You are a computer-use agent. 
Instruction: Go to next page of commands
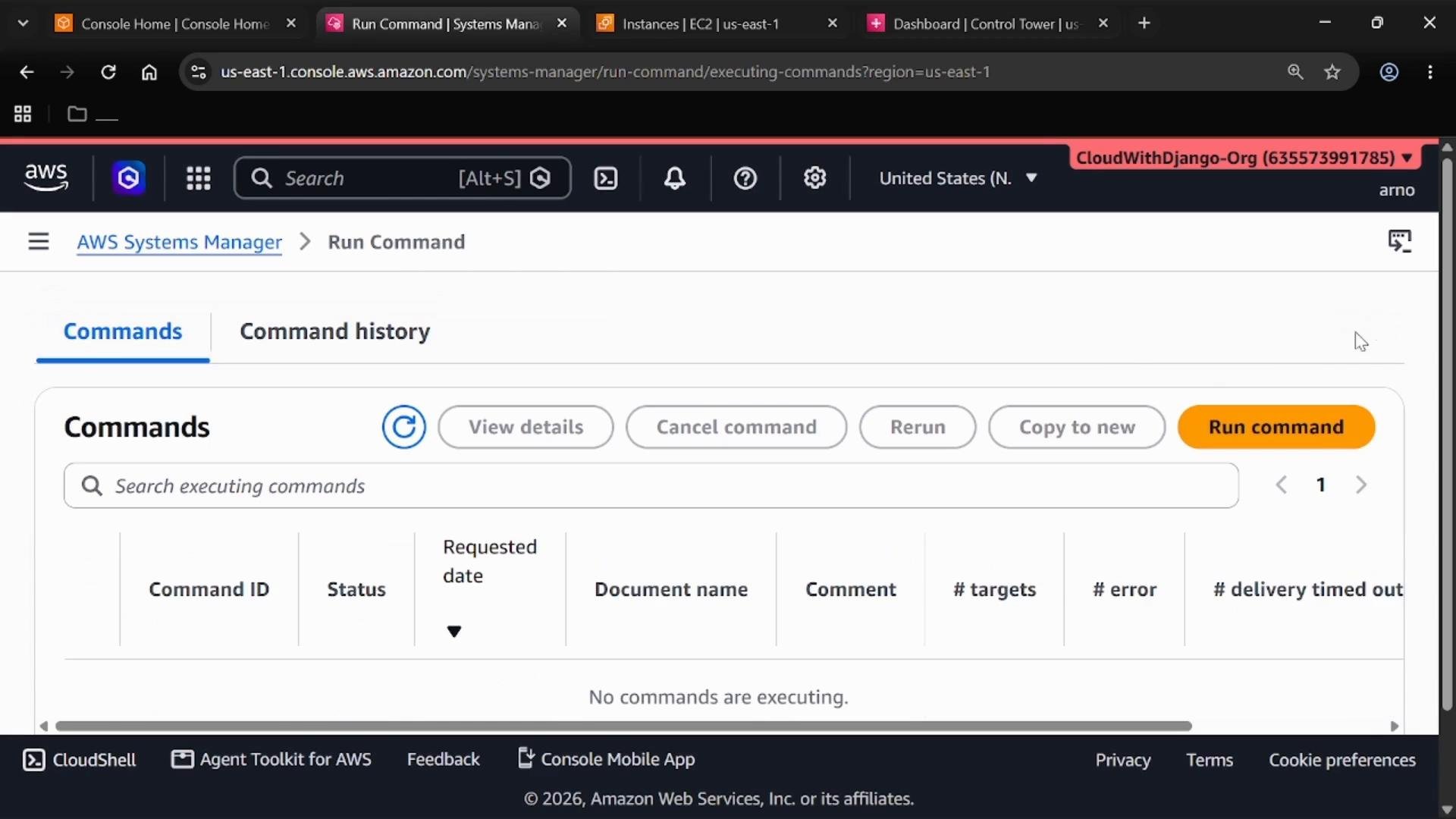1361,485
